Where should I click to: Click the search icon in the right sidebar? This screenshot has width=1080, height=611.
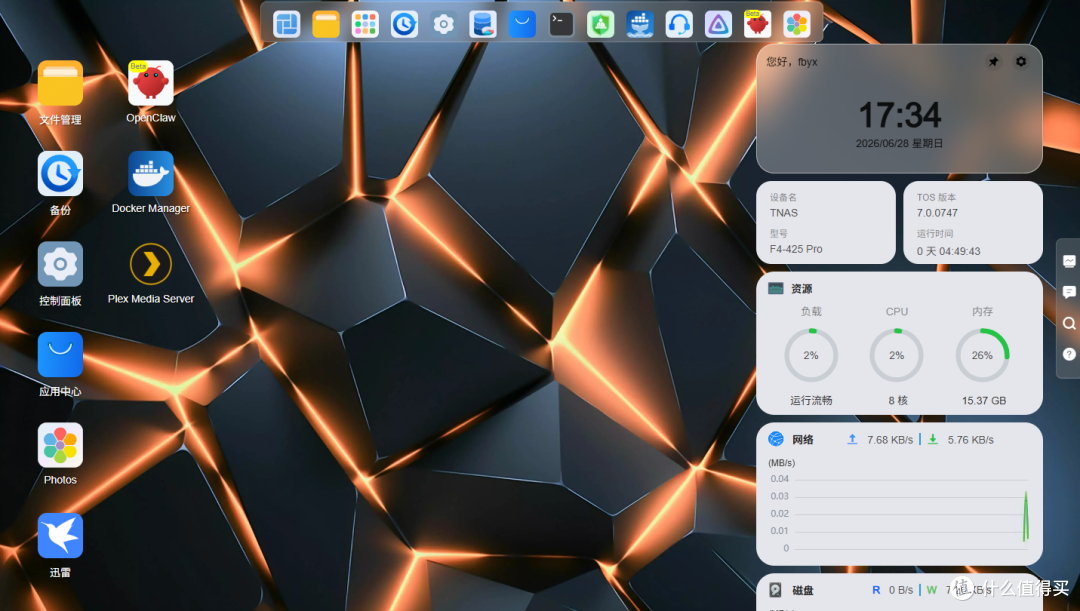click(x=1069, y=323)
